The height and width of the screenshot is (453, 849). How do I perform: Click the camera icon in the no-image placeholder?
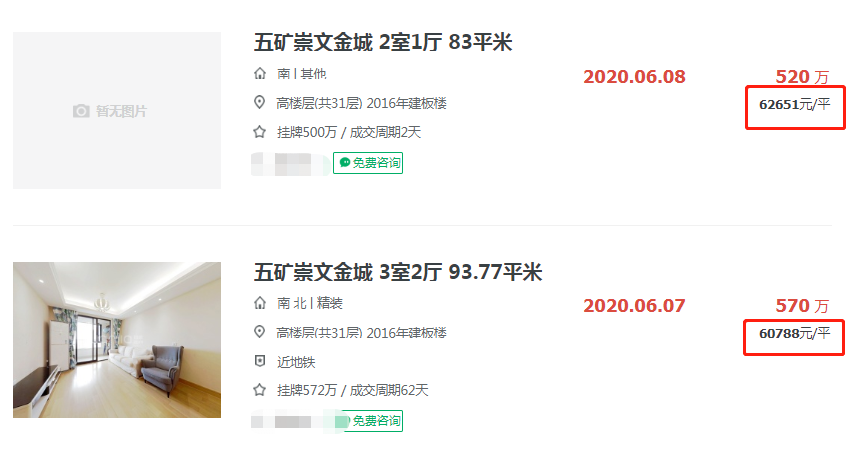pos(81,111)
